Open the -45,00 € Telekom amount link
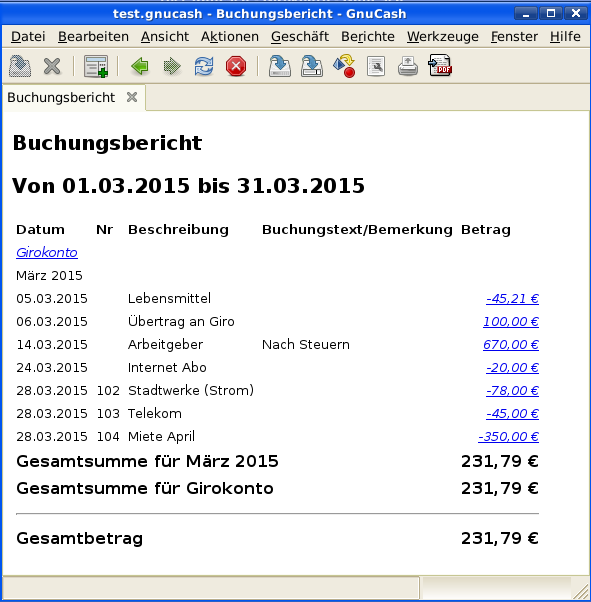 [x=512, y=413]
